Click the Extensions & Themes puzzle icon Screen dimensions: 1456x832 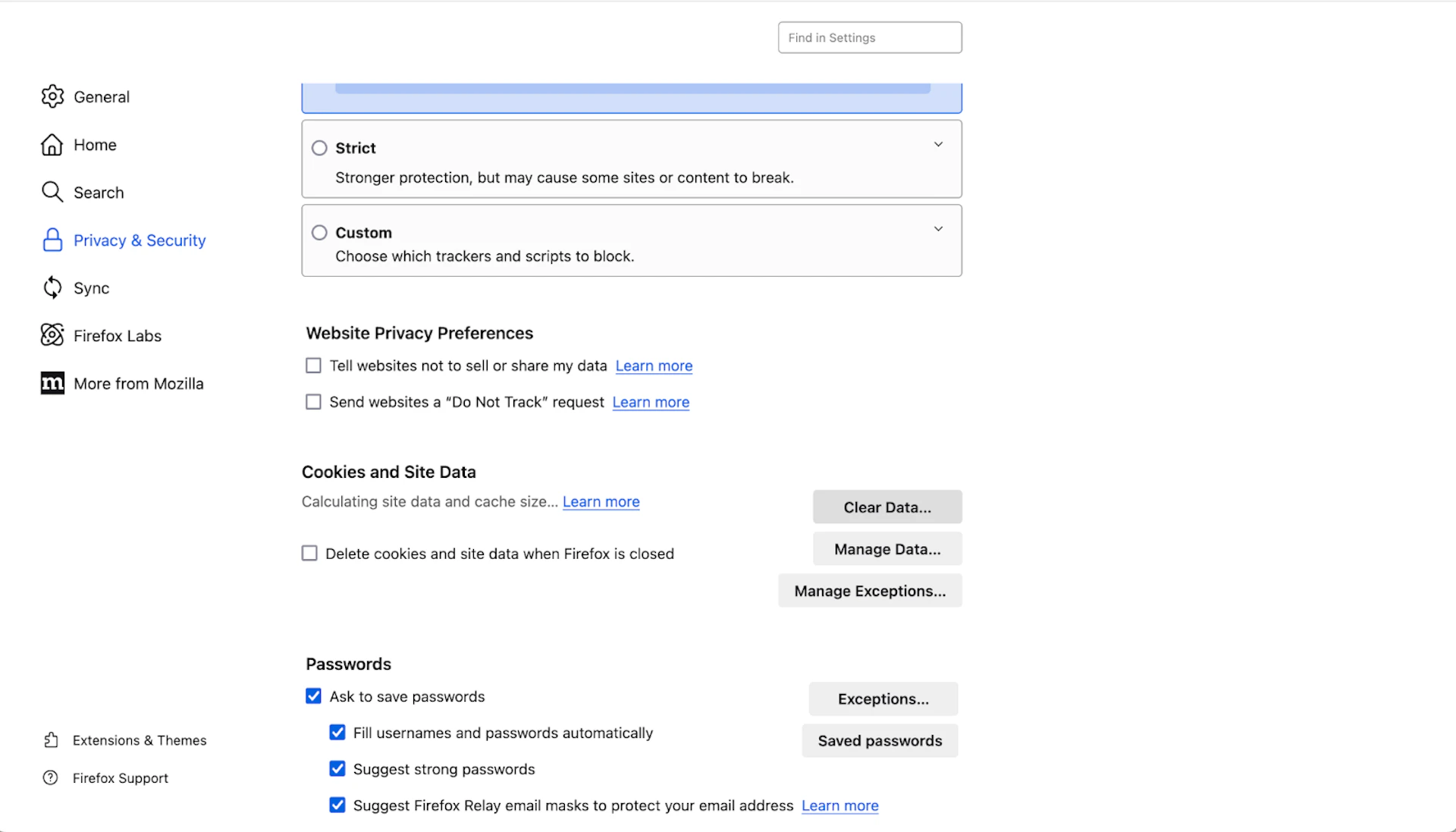click(x=51, y=739)
